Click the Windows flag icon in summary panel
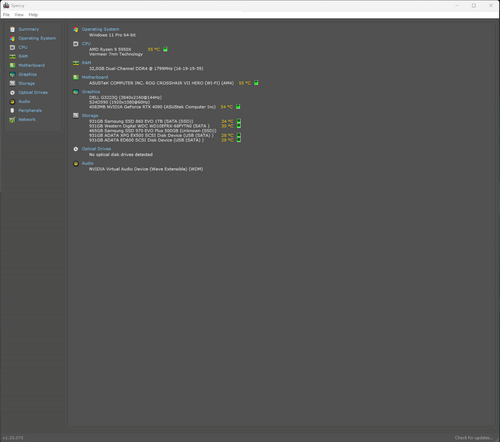The width and height of the screenshot is (500, 442). coord(76,29)
